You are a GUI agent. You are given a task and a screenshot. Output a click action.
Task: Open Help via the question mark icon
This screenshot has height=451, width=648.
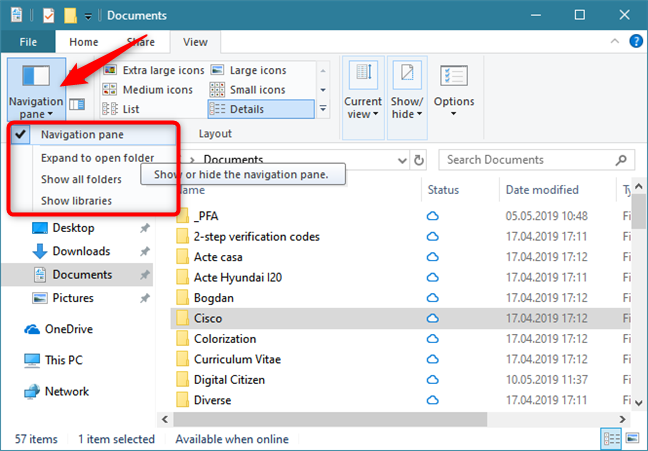coord(636,41)
